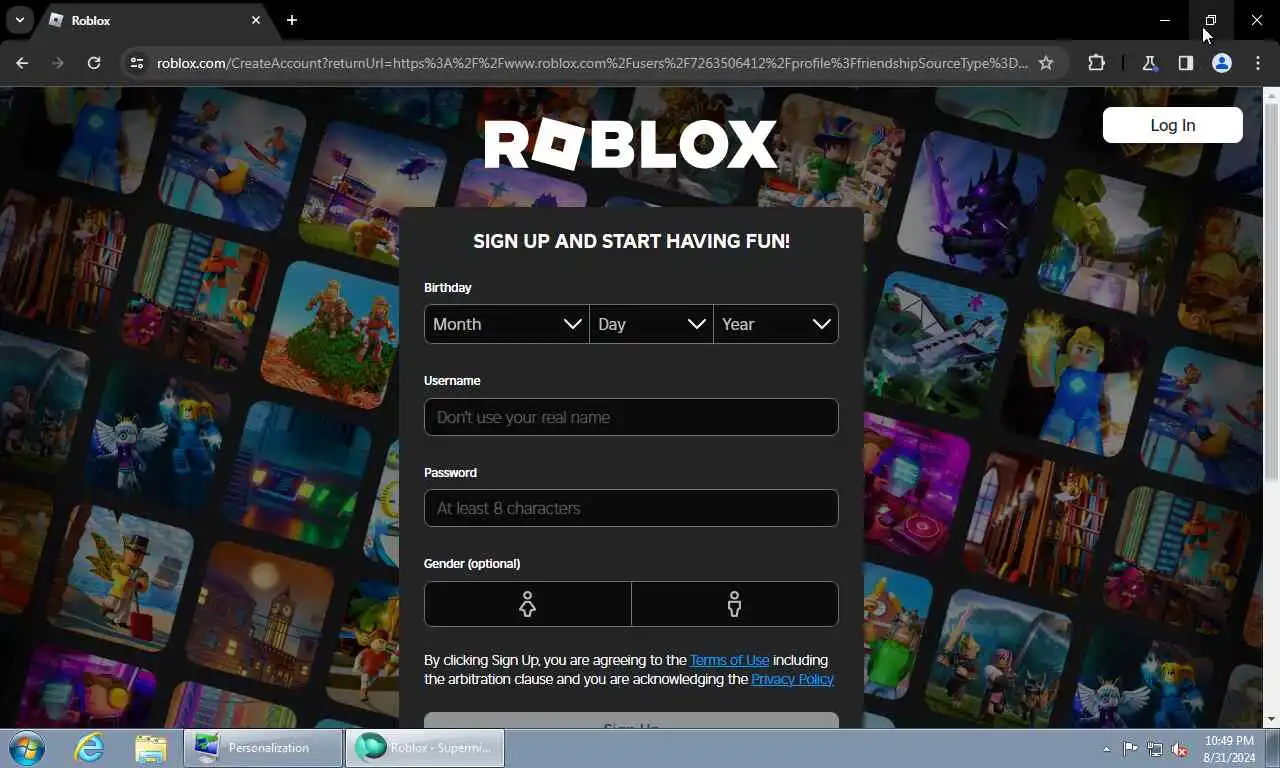Viewport: 1280px width, 768px height.
Task: Open the Privacy Policy link
Action: tap(792, 679)
